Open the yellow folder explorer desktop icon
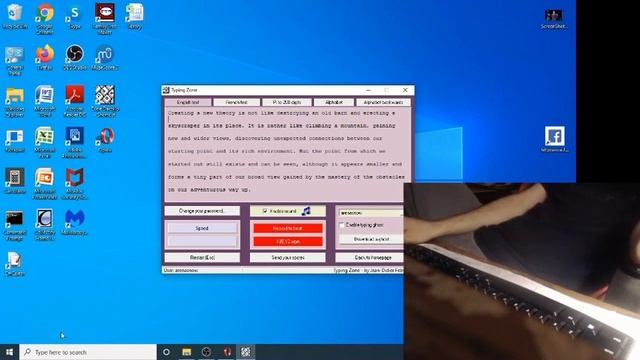Viewport: 640px width, 360px height. 15,101
